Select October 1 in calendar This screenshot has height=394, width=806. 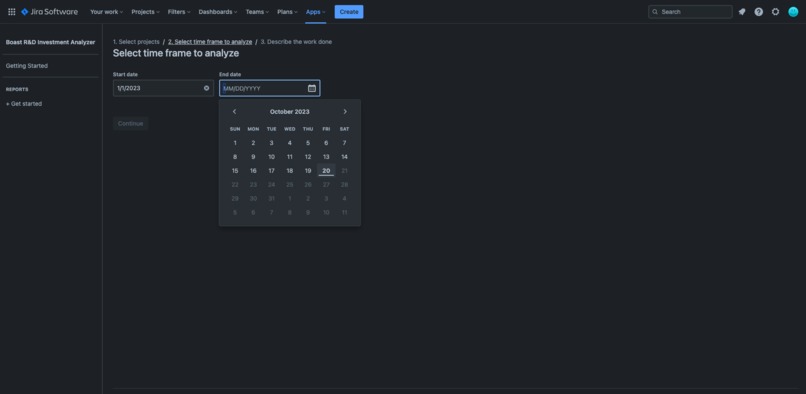pos(235,143)
